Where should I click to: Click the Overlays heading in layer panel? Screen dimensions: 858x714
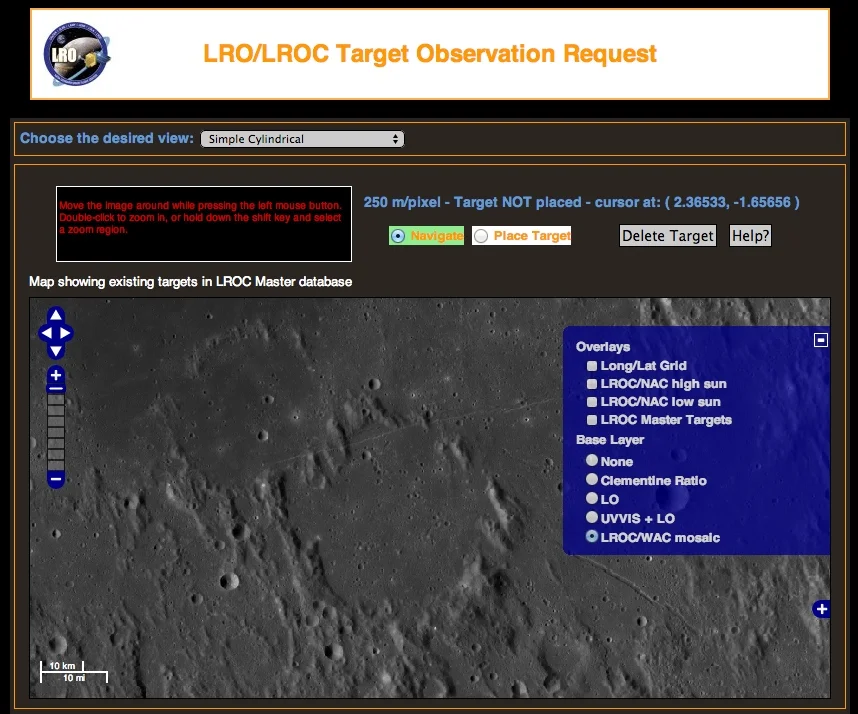pos(602,347)
